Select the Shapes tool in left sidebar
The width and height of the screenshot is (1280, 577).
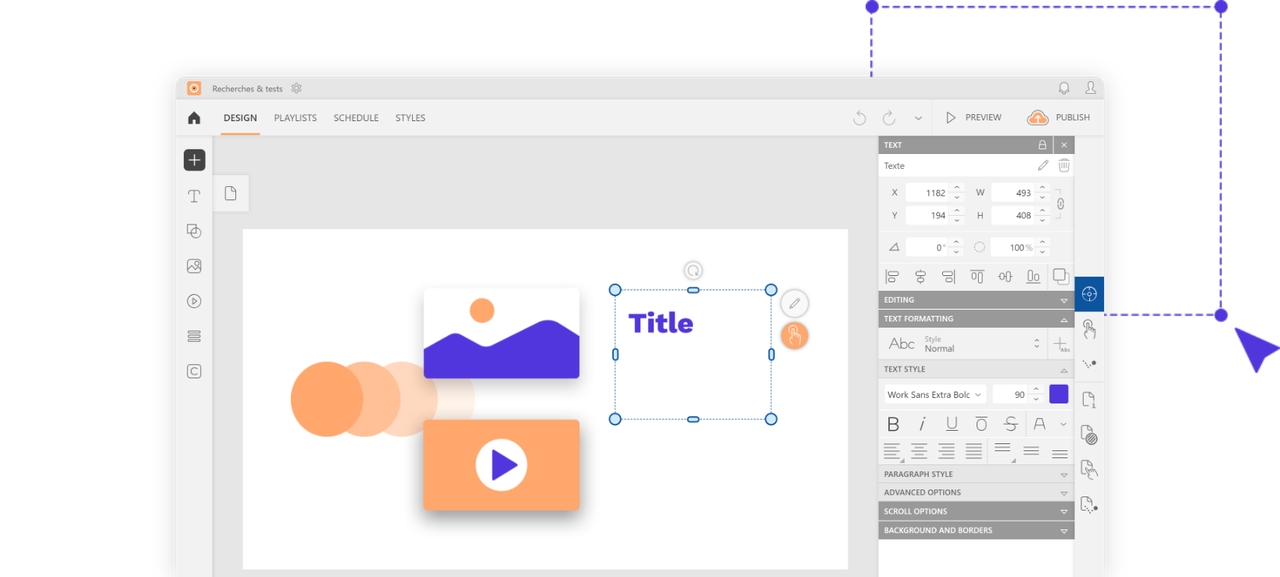coord(194,231)
